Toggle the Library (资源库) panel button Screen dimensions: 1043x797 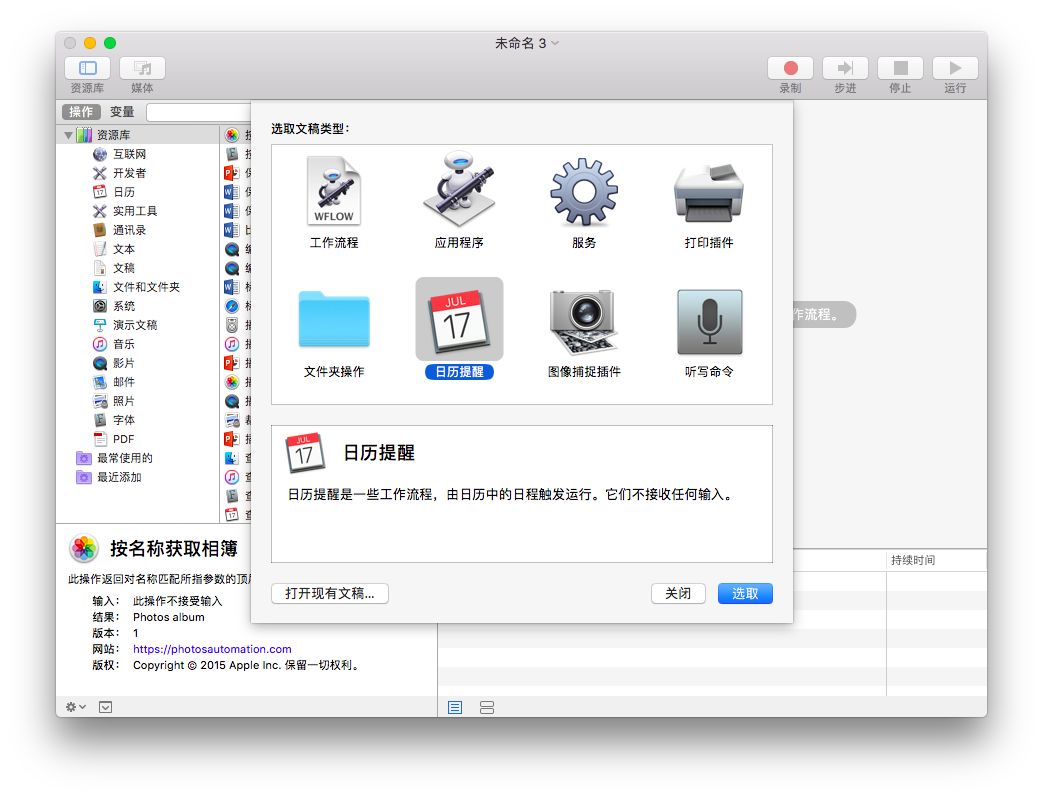tap(88, 68)
